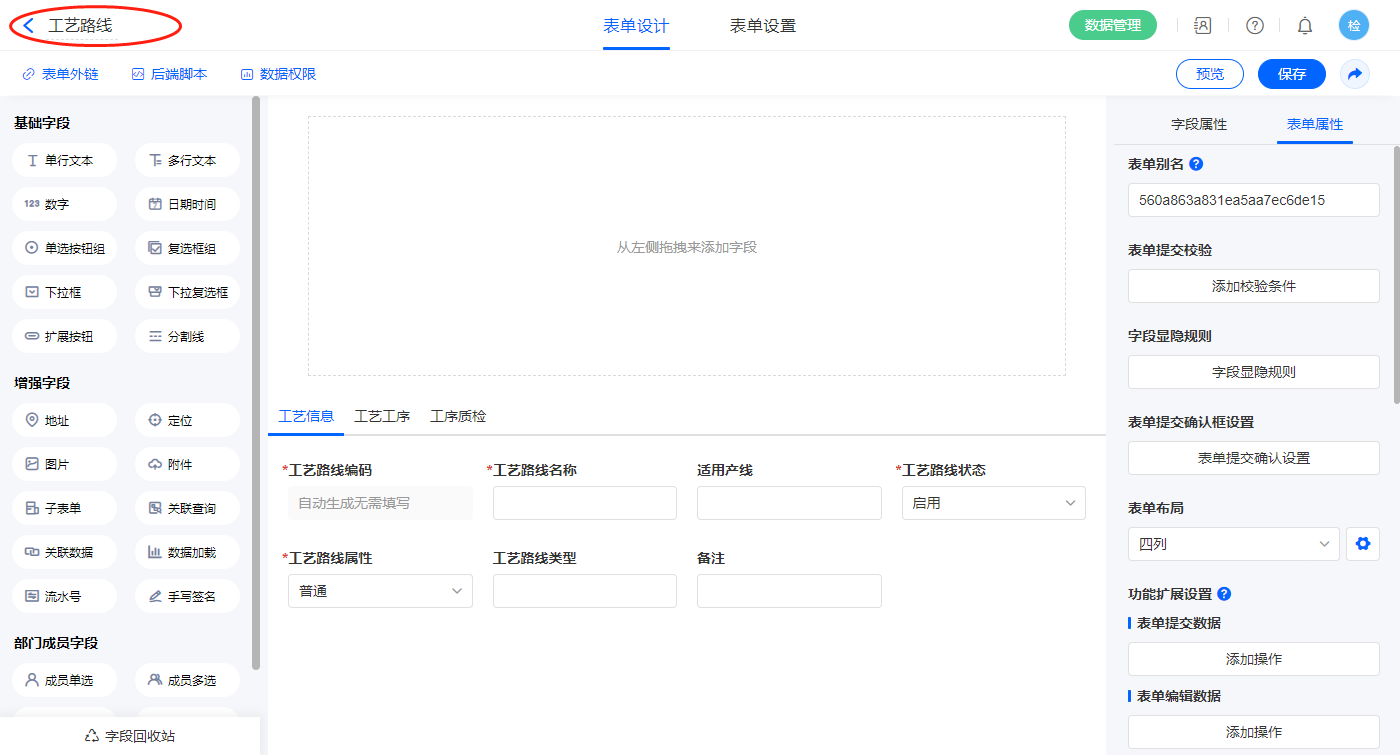Open the 表单外链 link

tap(60, 74)
